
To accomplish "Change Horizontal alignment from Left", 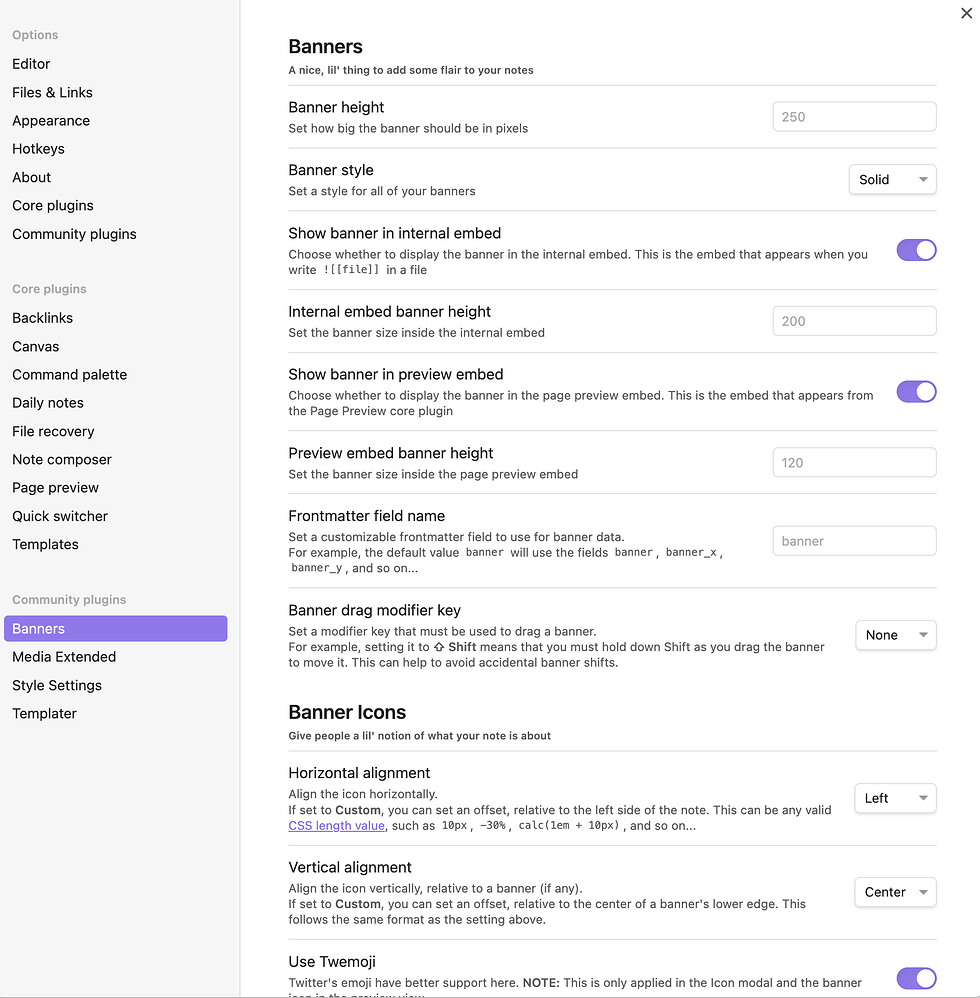I will (x=894, y=798).
